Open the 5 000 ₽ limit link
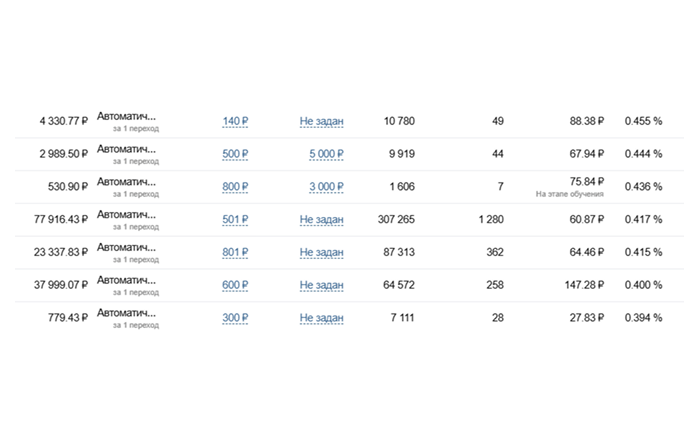 tap(325, 154)
